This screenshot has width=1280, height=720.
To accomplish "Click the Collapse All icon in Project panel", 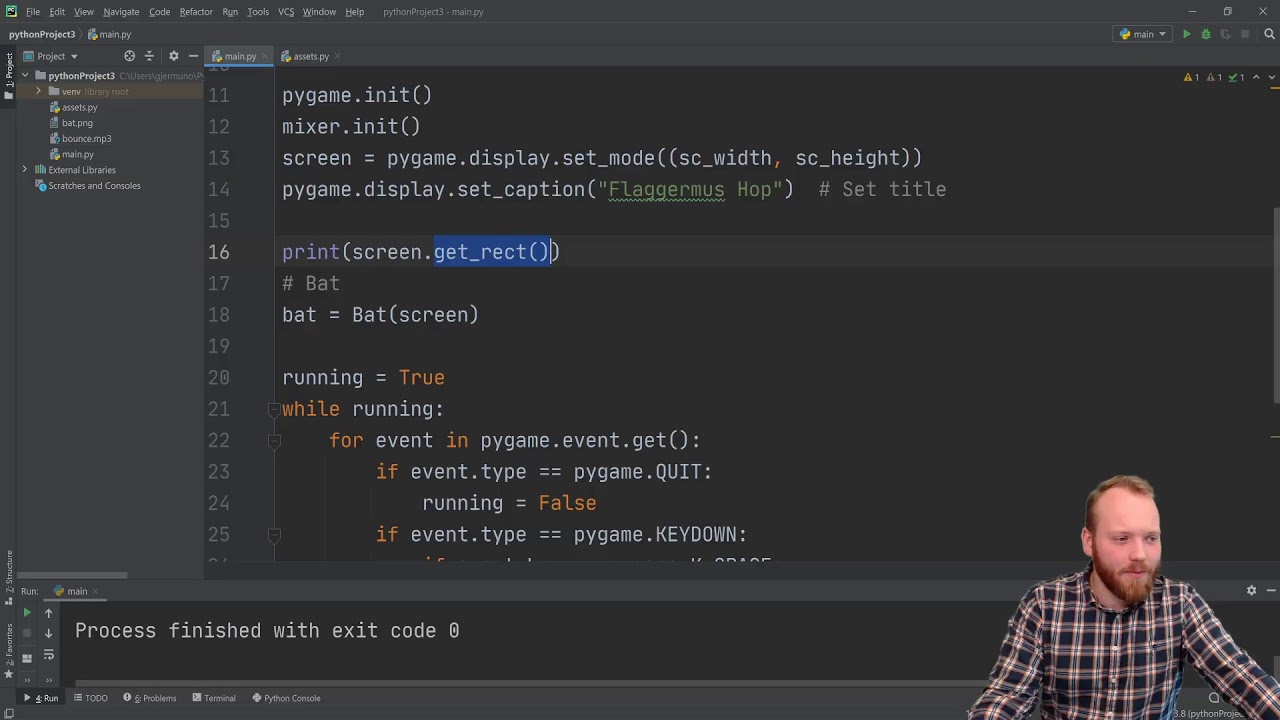I will (x=149, y=56).
